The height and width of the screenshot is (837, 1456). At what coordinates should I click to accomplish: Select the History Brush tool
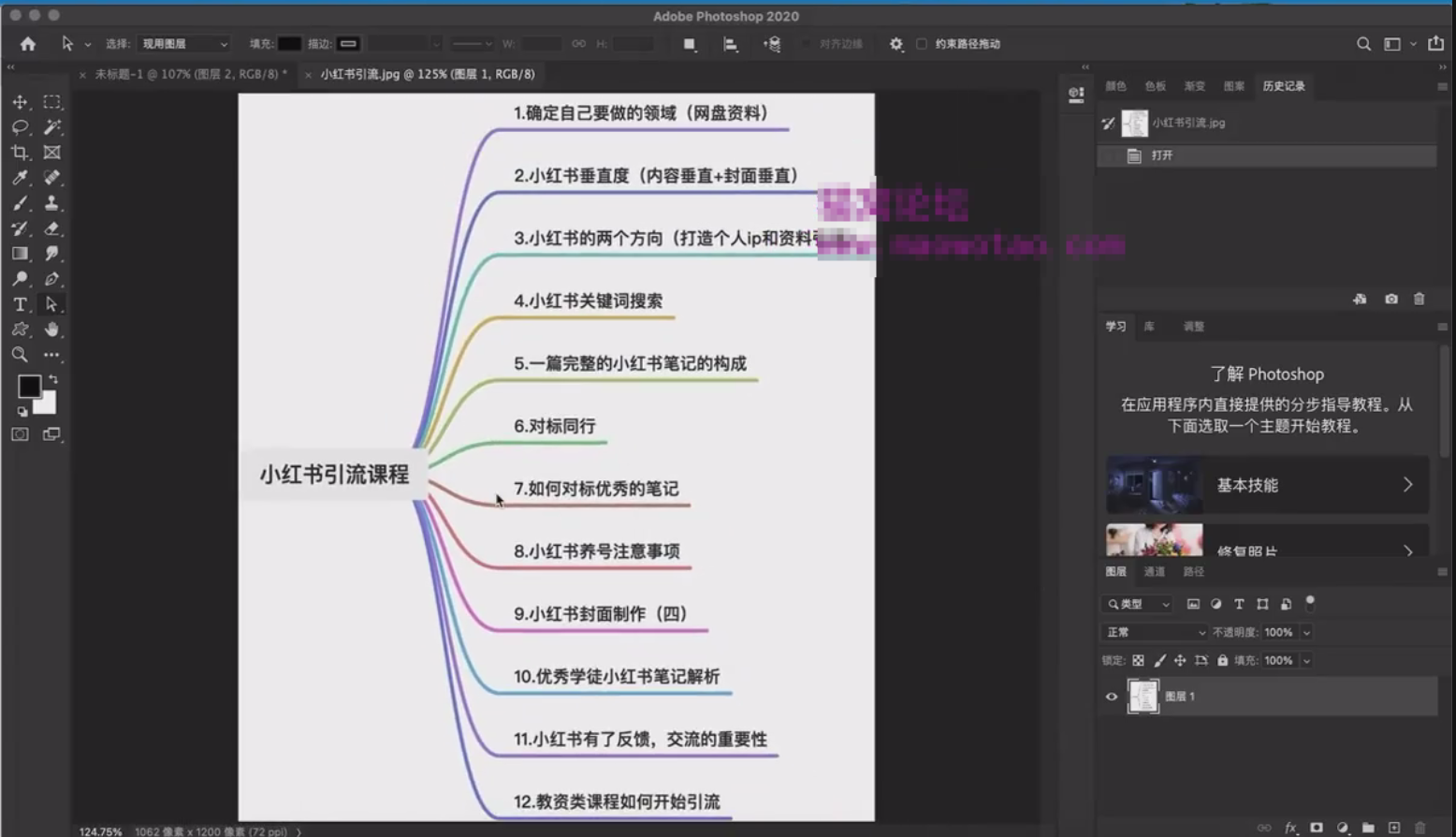click(x=20, y=228)
